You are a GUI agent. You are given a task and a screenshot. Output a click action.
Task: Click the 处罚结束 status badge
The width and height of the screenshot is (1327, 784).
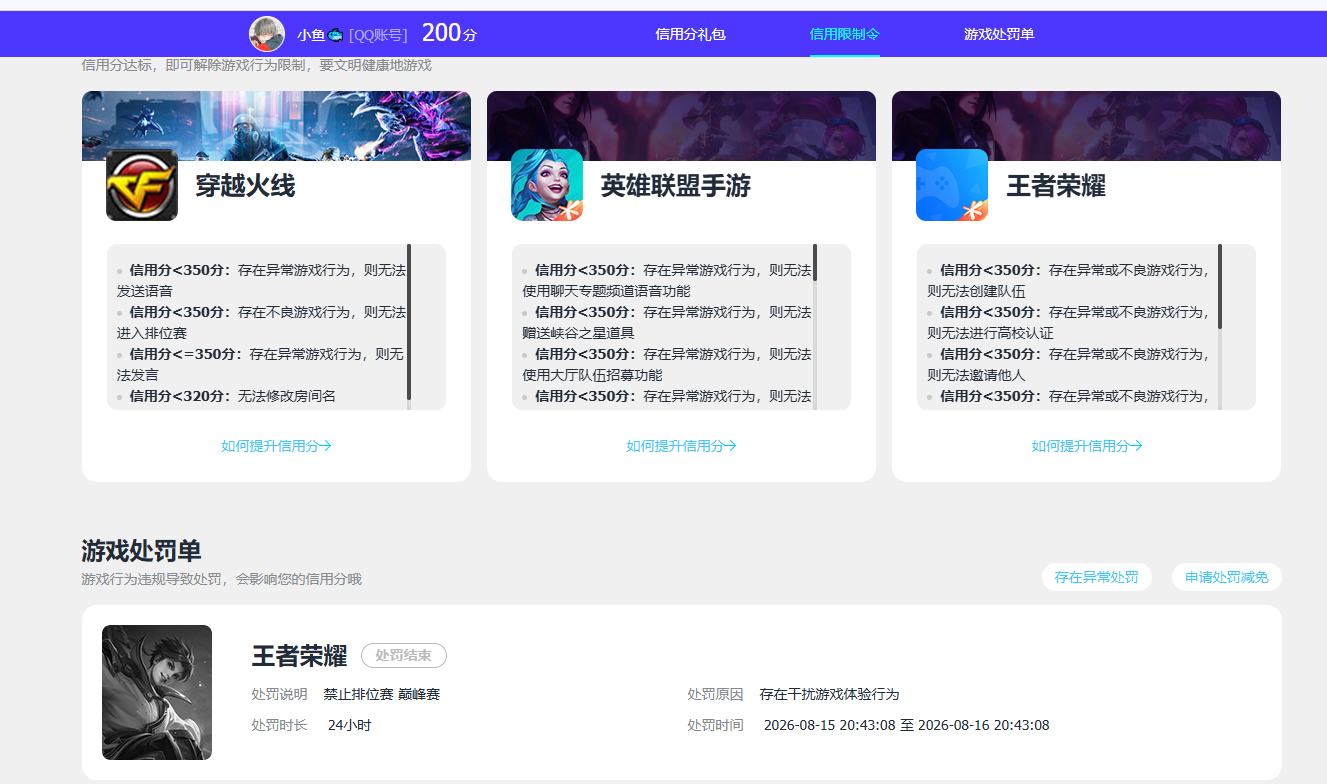pyautogui.click(x=404, y=656)
